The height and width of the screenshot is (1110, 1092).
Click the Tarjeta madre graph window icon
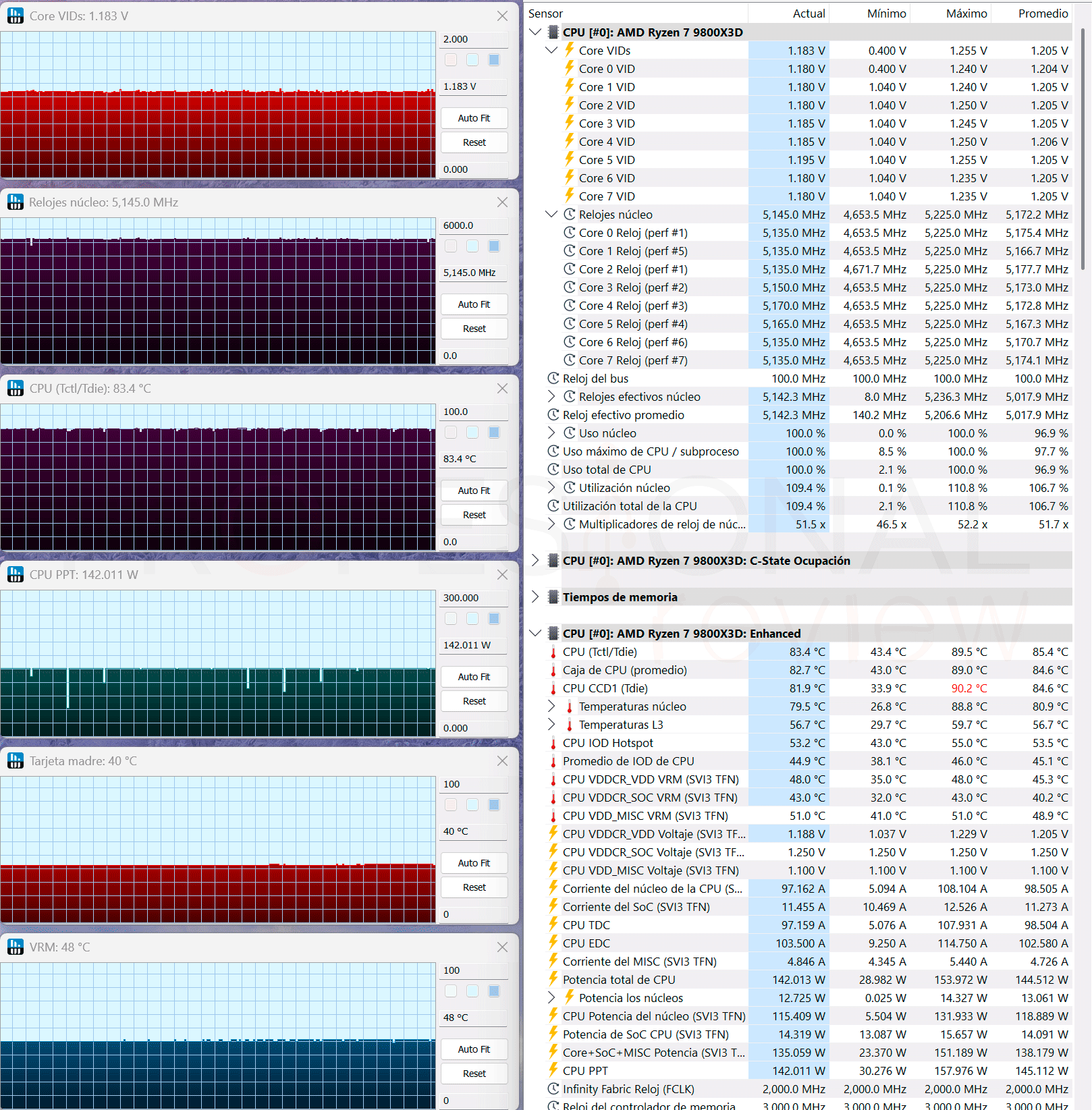pos(15,760)
